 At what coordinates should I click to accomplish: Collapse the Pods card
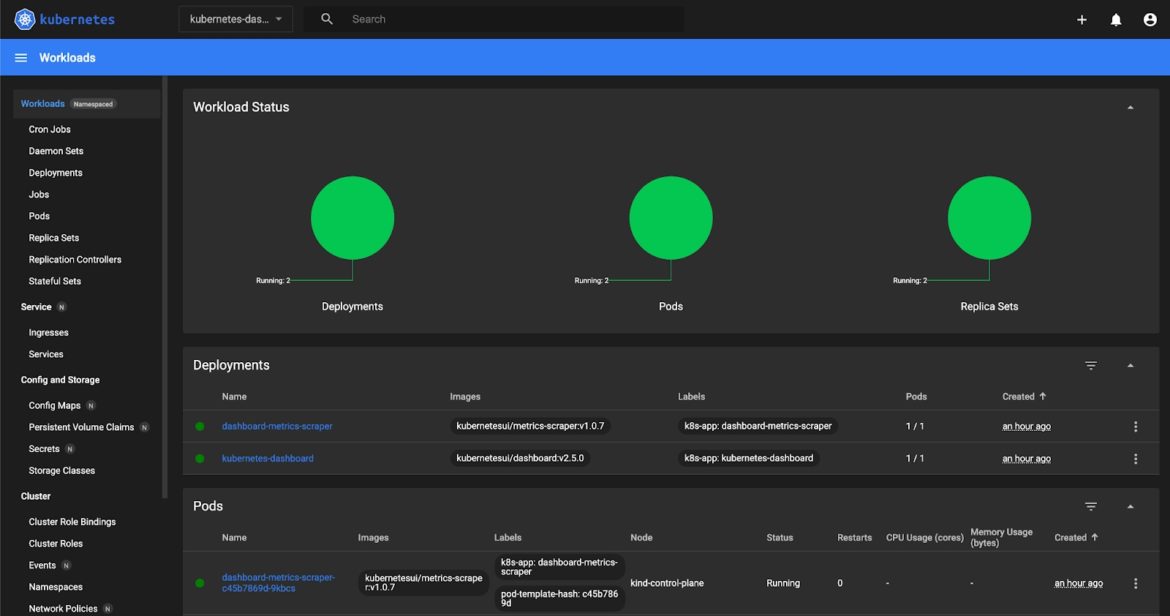click(1130, 506)
